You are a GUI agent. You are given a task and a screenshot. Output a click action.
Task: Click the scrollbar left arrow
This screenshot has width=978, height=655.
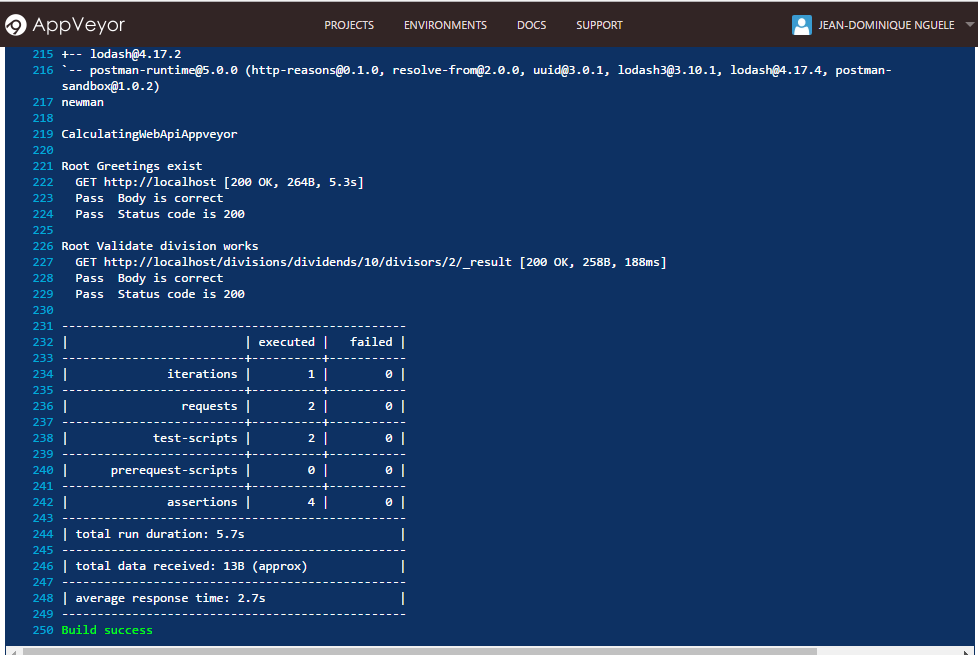[x=11, y=650]
